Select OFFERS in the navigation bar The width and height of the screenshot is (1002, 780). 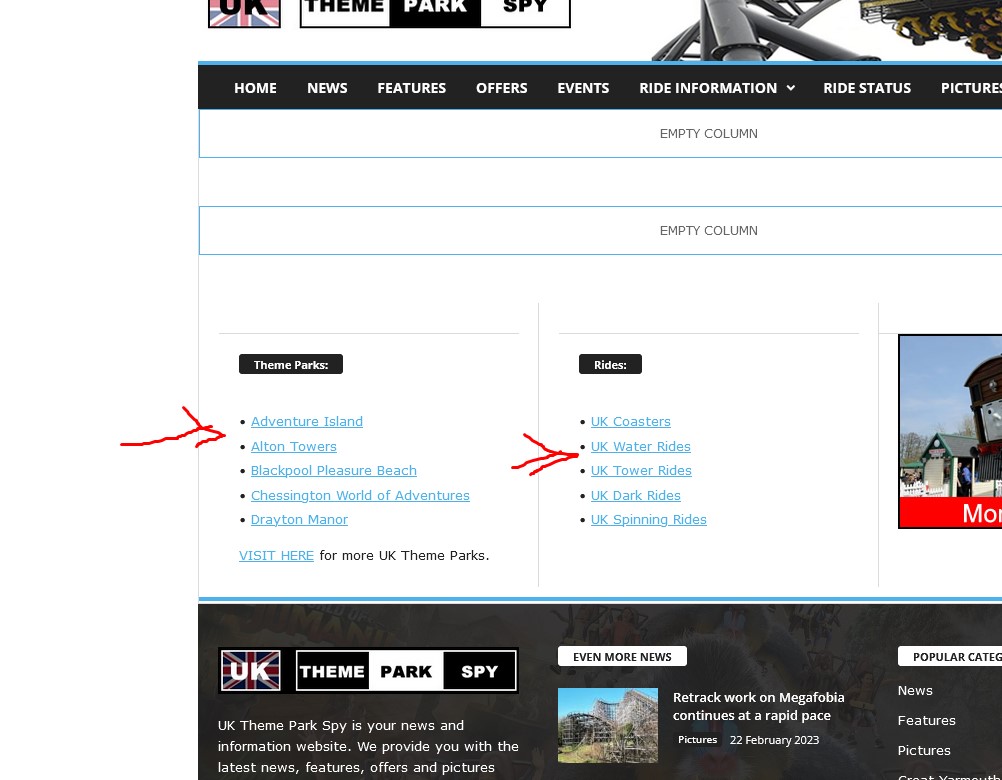click(501, 88)
